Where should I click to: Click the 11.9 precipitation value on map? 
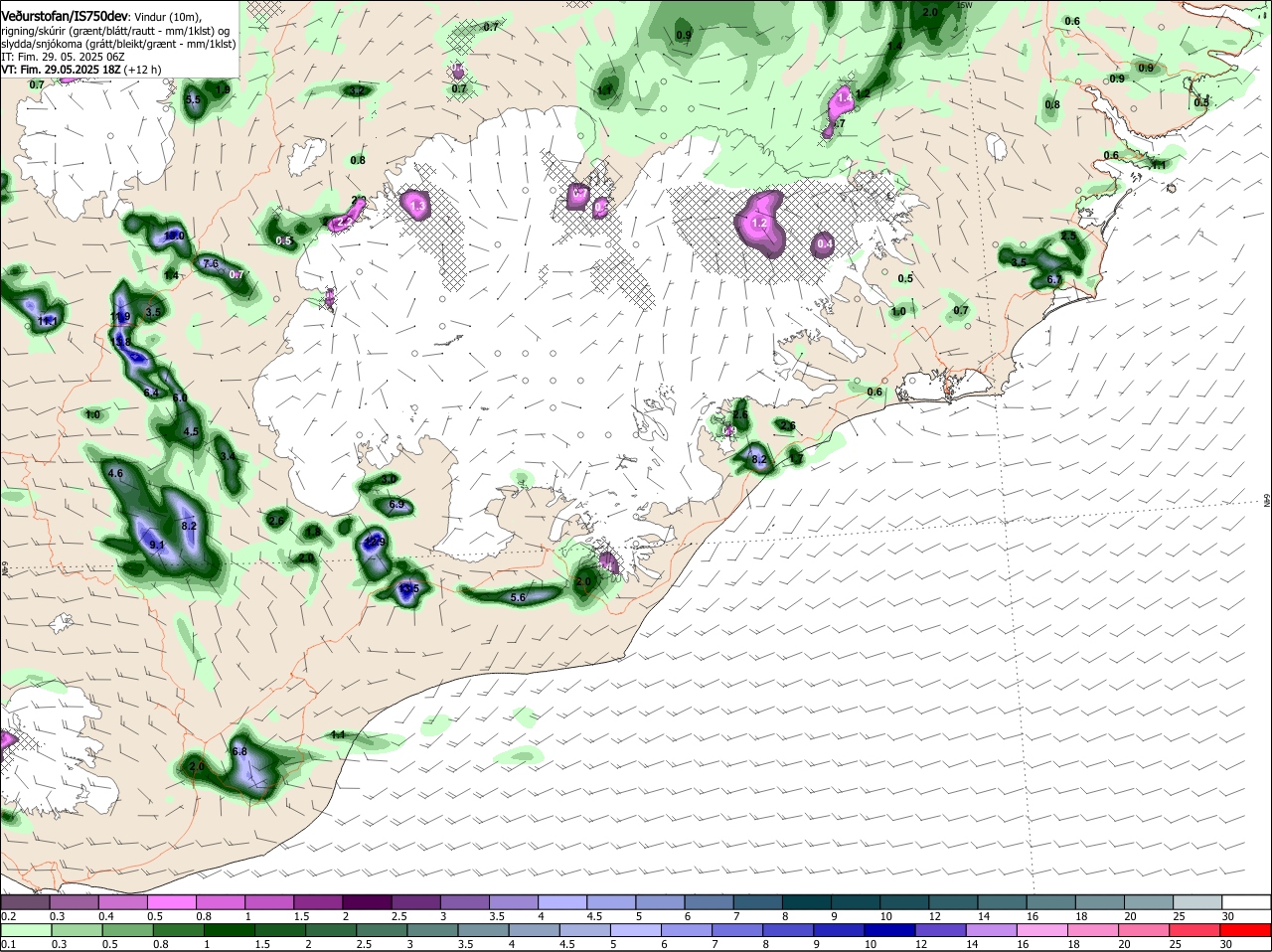[x=121, y=317]
